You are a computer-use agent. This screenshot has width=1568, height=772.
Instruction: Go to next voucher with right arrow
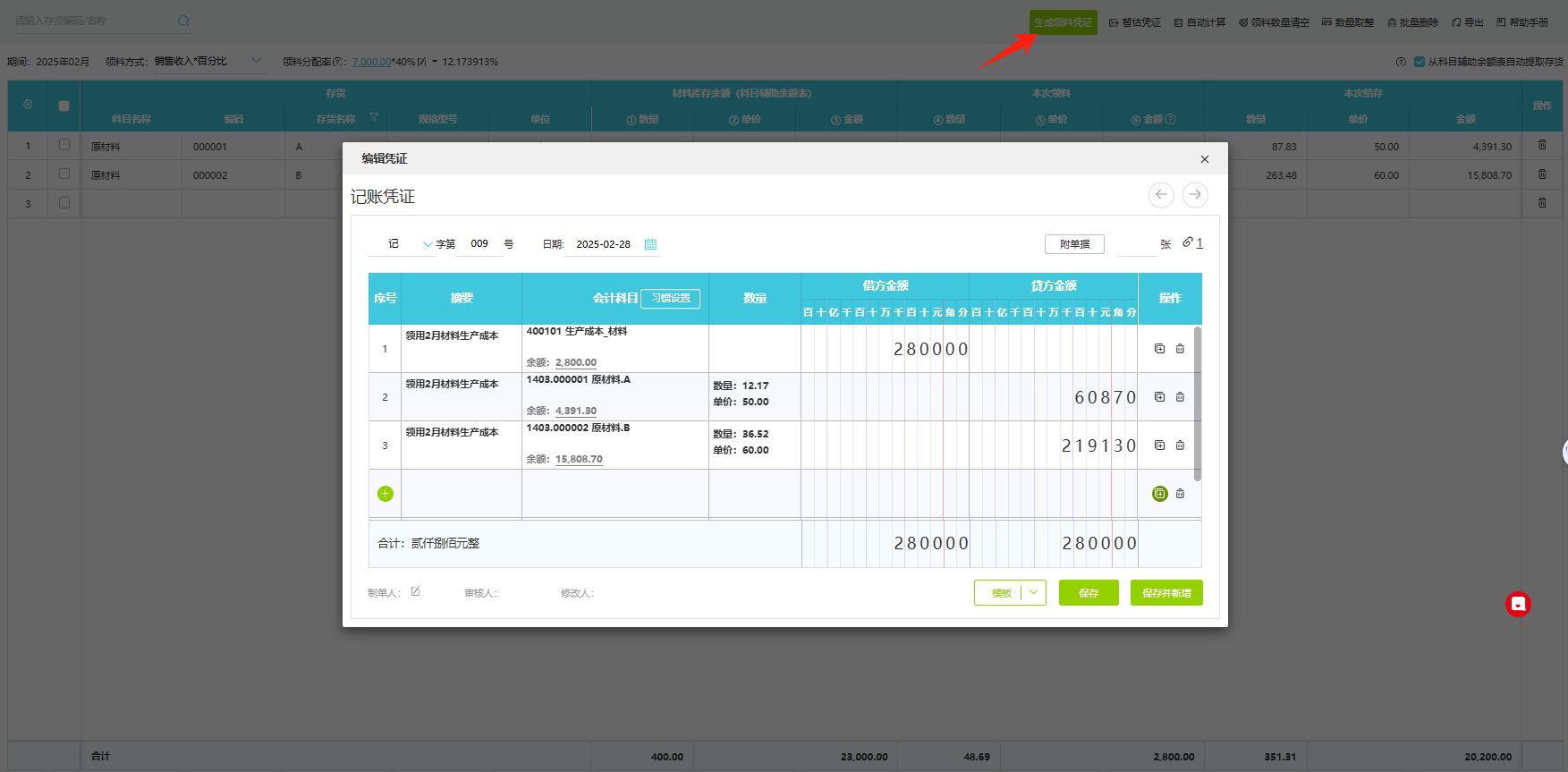click(x=1195, y=195)
